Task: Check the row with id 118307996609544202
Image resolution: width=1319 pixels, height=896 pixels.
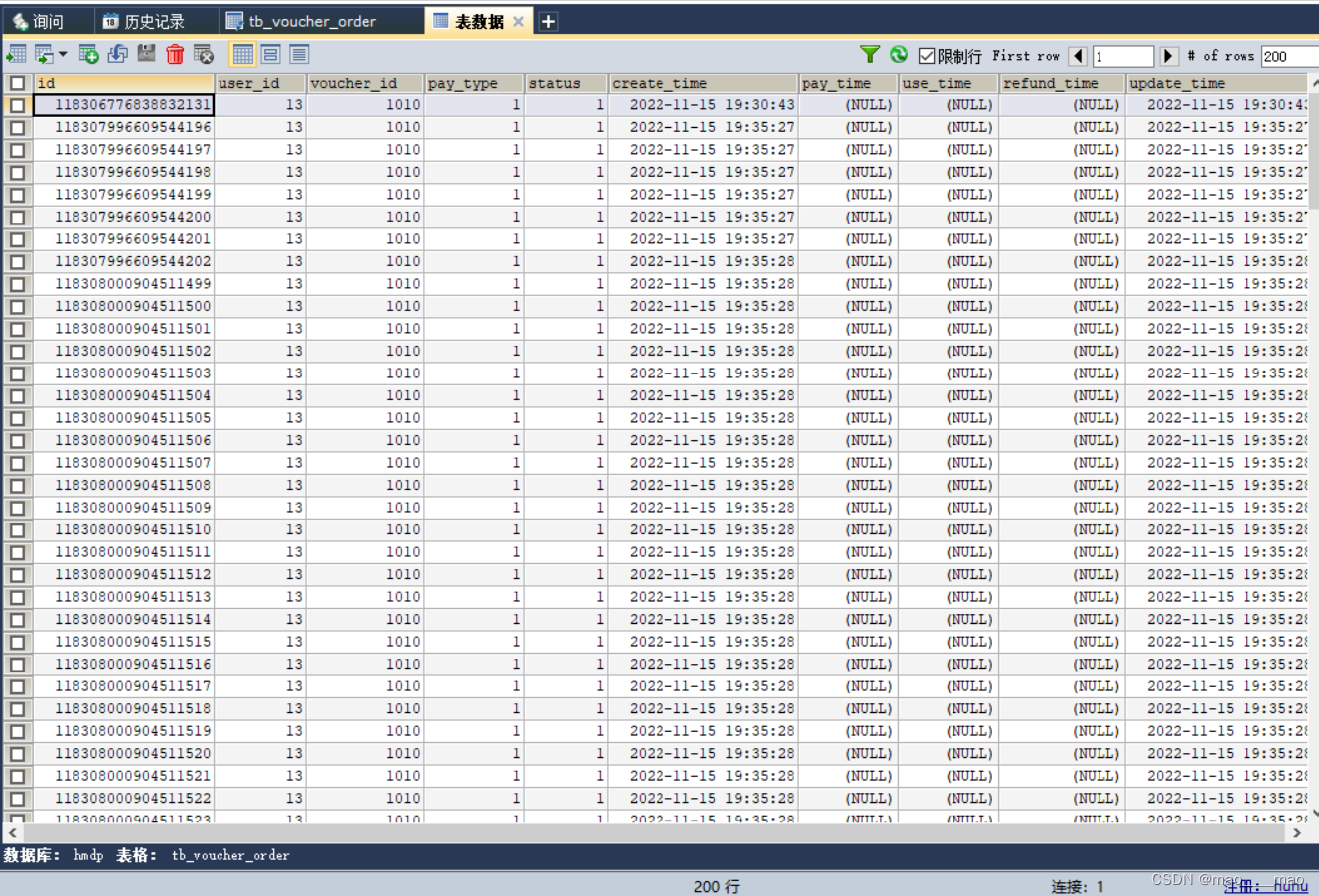Action: pos(17,262)
